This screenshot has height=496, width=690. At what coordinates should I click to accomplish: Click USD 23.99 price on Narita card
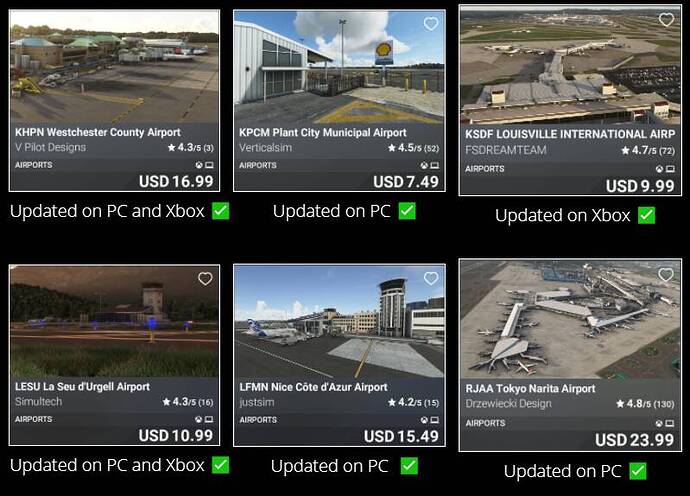634,440
